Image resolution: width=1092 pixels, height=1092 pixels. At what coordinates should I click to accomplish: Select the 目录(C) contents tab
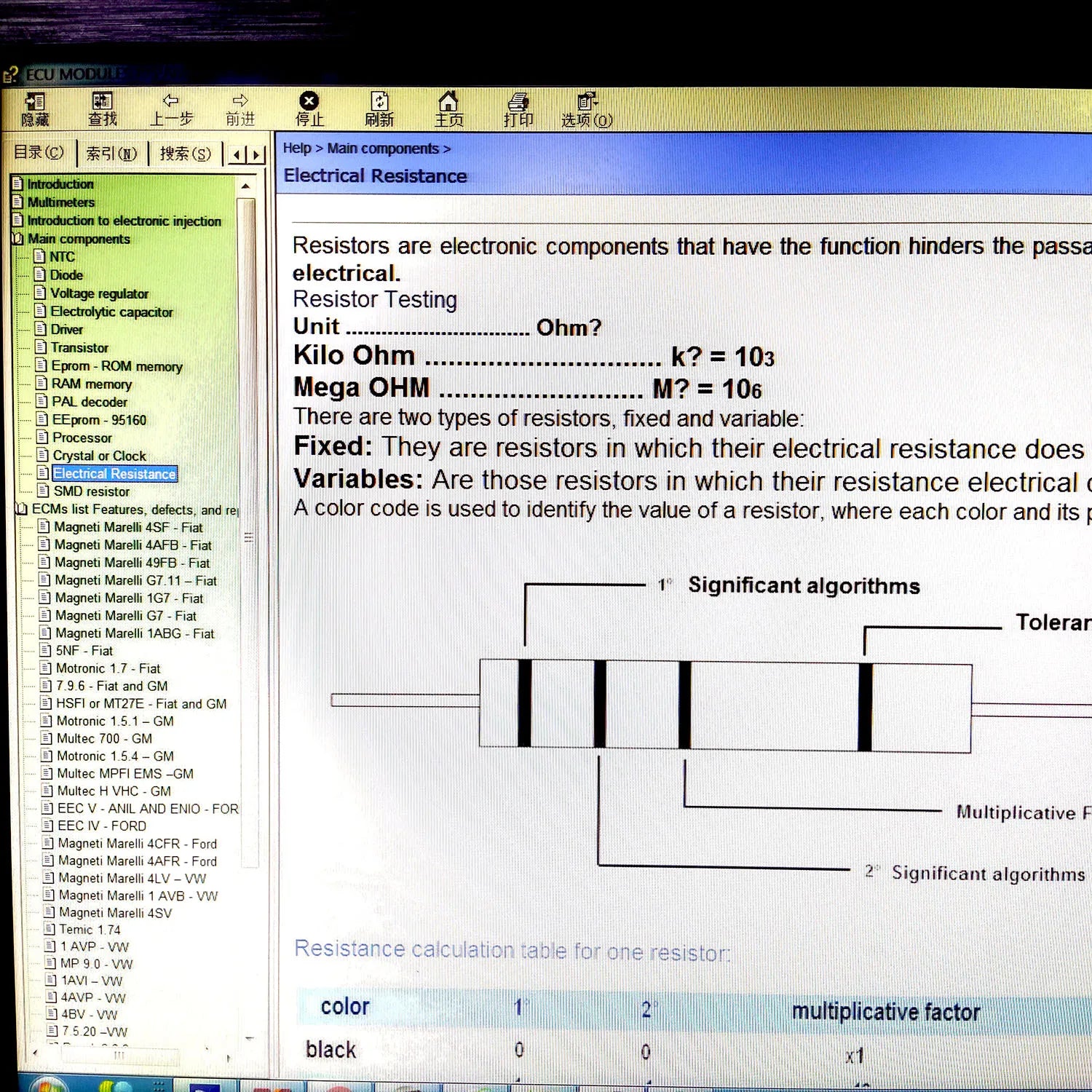(39, 153)
